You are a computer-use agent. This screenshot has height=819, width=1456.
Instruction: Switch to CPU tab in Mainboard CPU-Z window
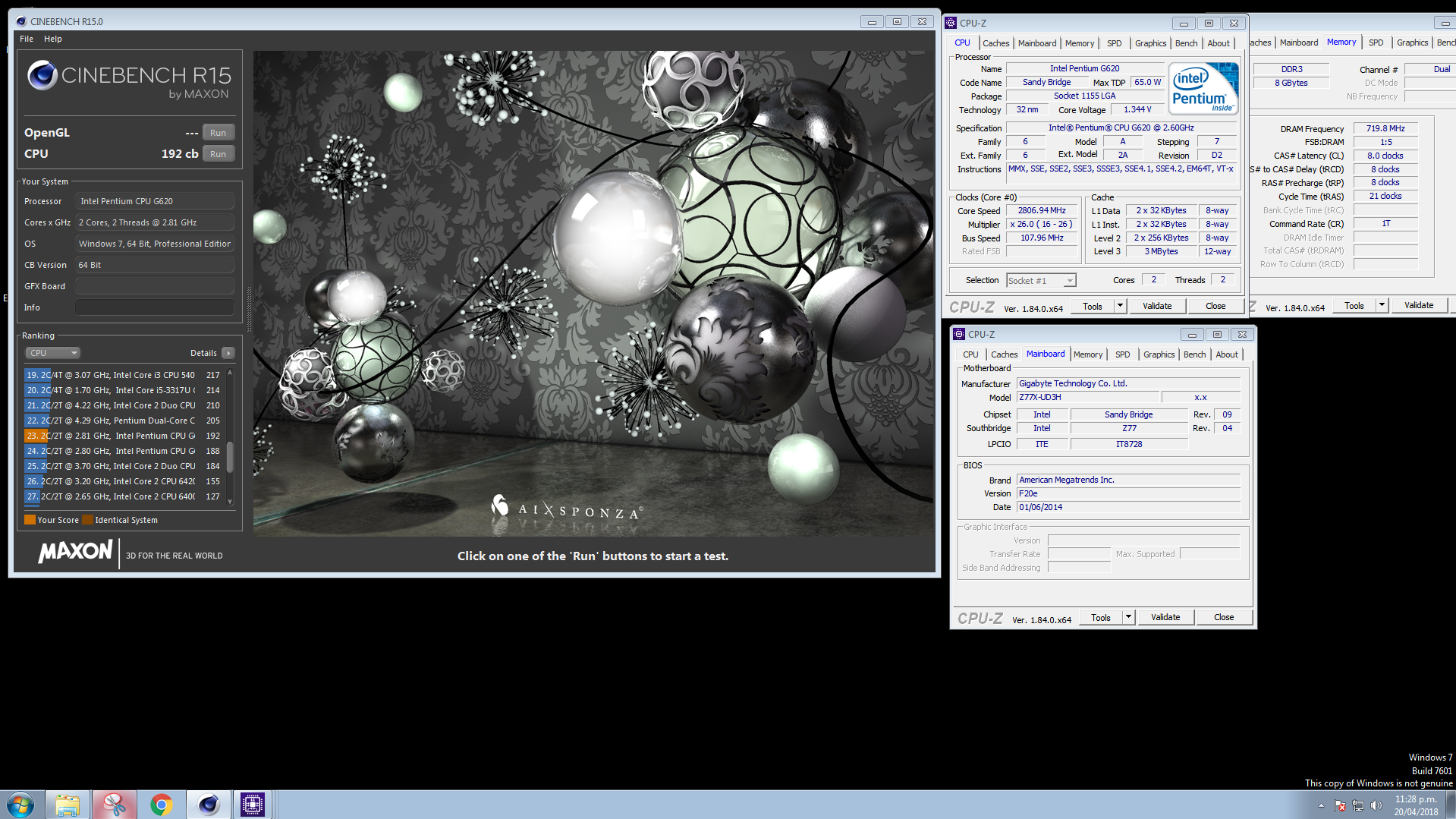click(970, 354)
